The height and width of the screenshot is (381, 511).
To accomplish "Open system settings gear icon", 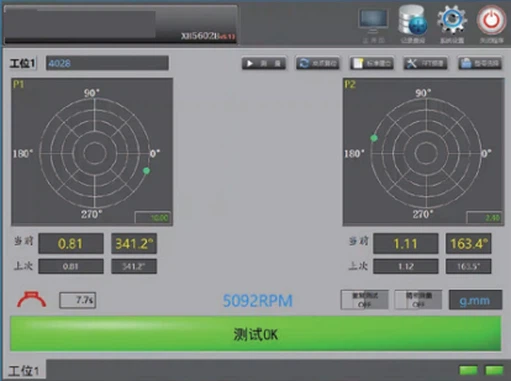I will tap(452, 20).
